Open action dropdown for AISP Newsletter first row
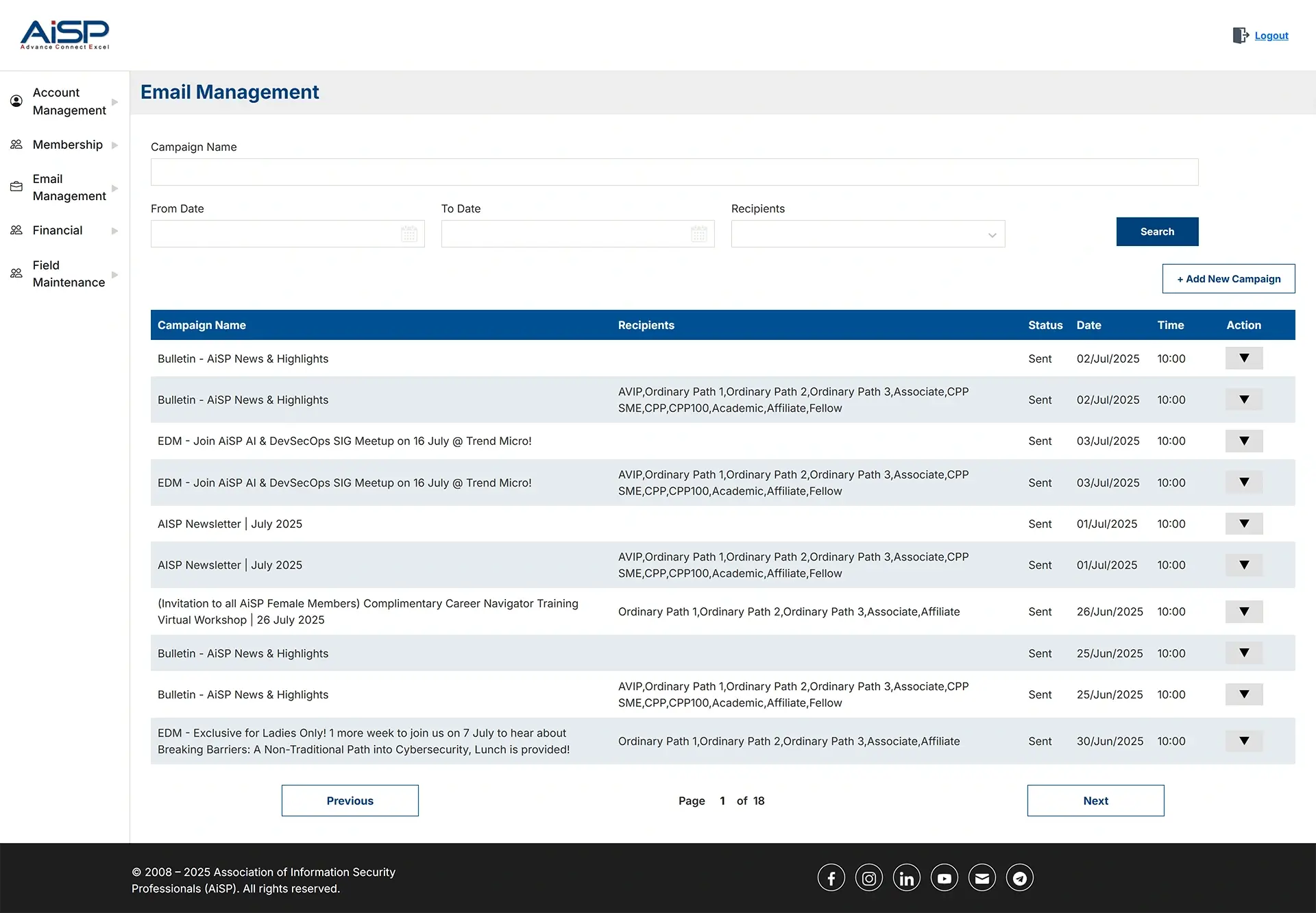The height and width of the screenshot is (913, 1316). click(1243, 524)
